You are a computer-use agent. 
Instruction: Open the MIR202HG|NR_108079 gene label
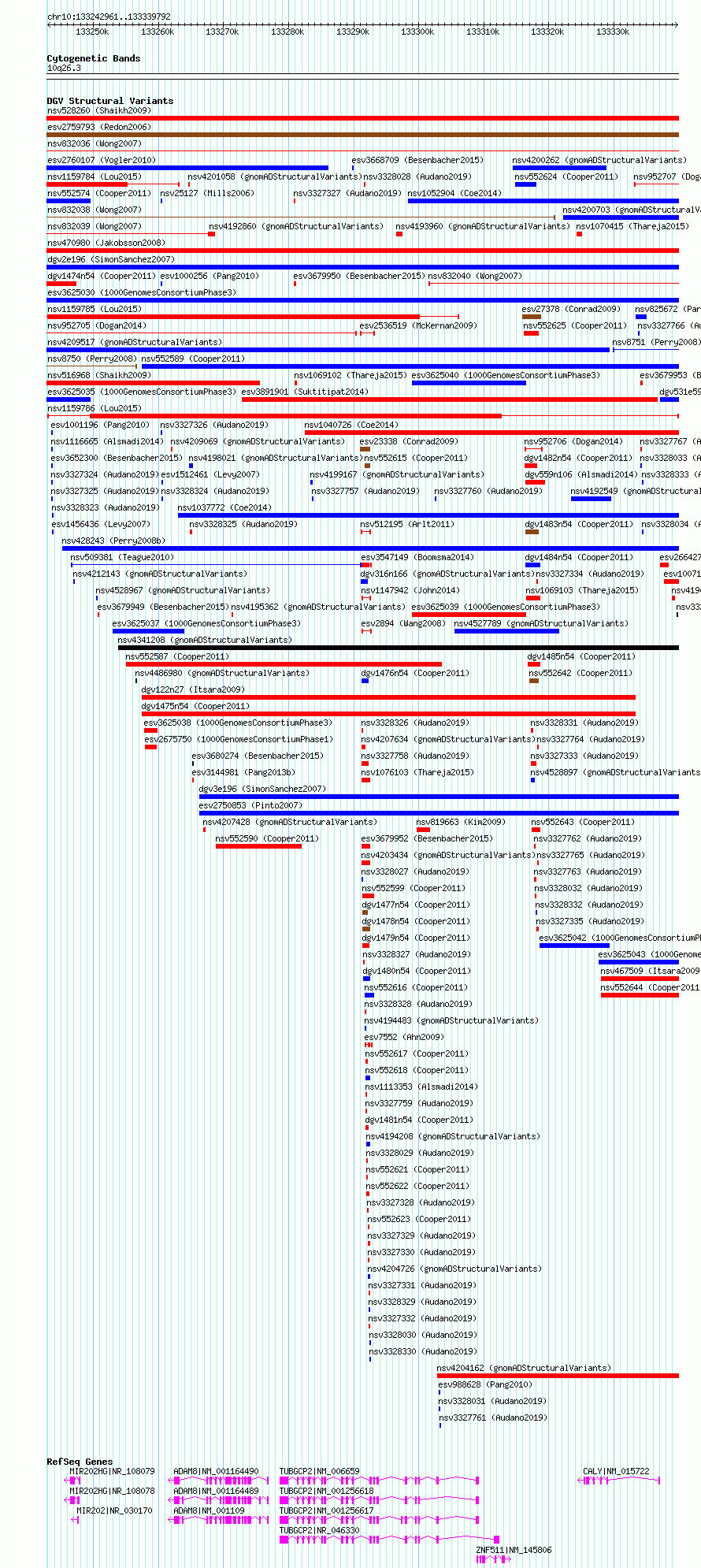pyautogui.click(x=112, y=1471)
